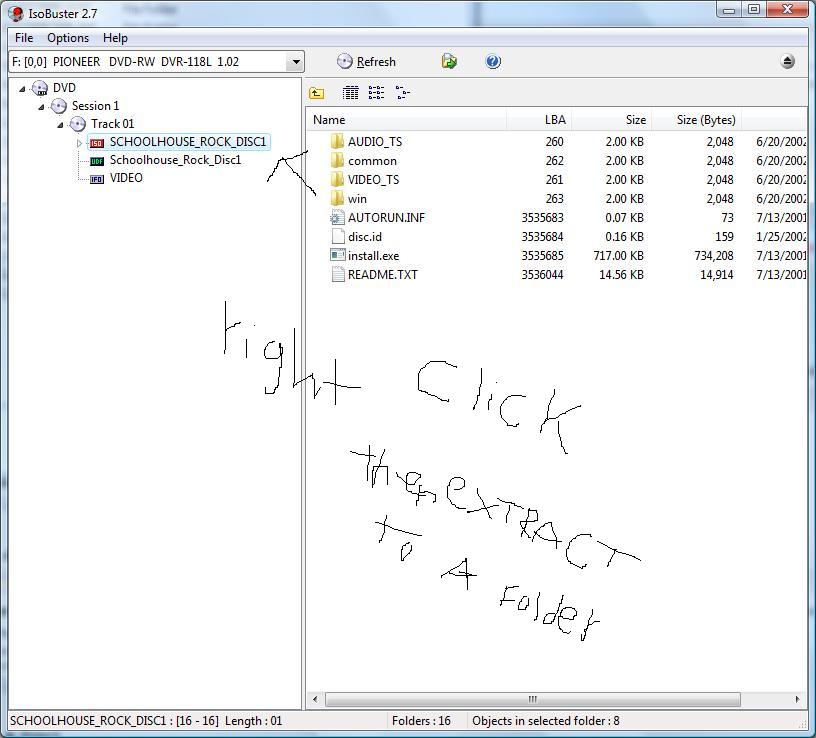
Task: Switch to tree-style view icon
Action: pos(402,93)
